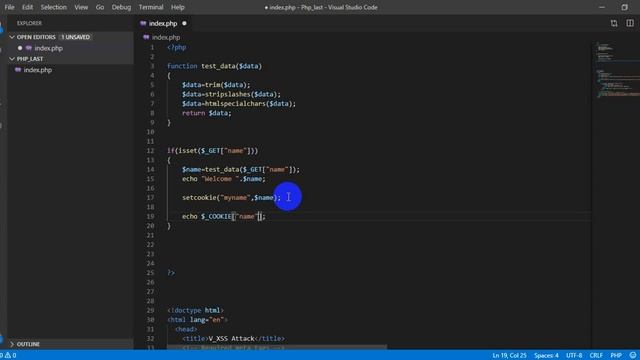The image size is (640, 360).
Task: Open the Terminal menu
Action: tap(151, 7)
